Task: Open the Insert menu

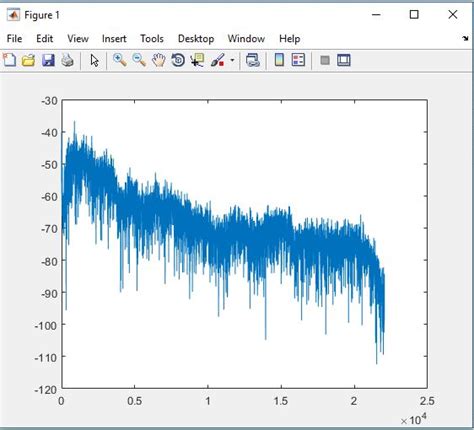Action: coord(114,39)
